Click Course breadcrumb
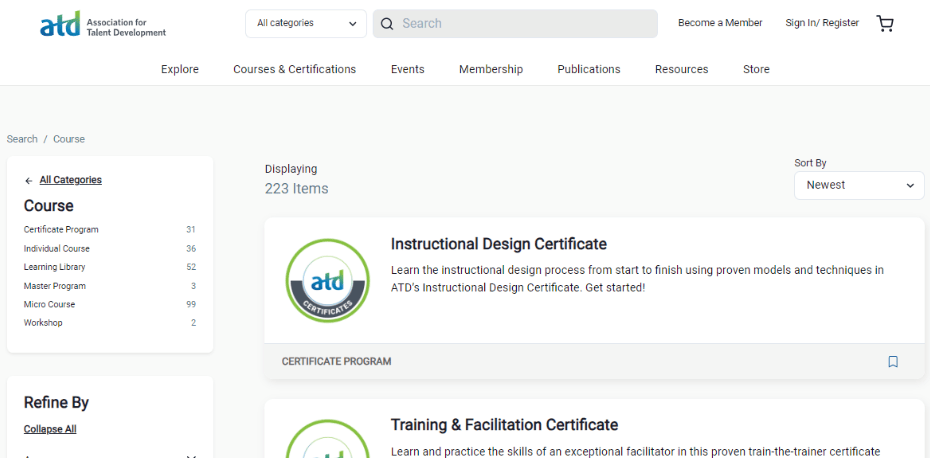The image size is (930, 458). [x=69, y=139]
